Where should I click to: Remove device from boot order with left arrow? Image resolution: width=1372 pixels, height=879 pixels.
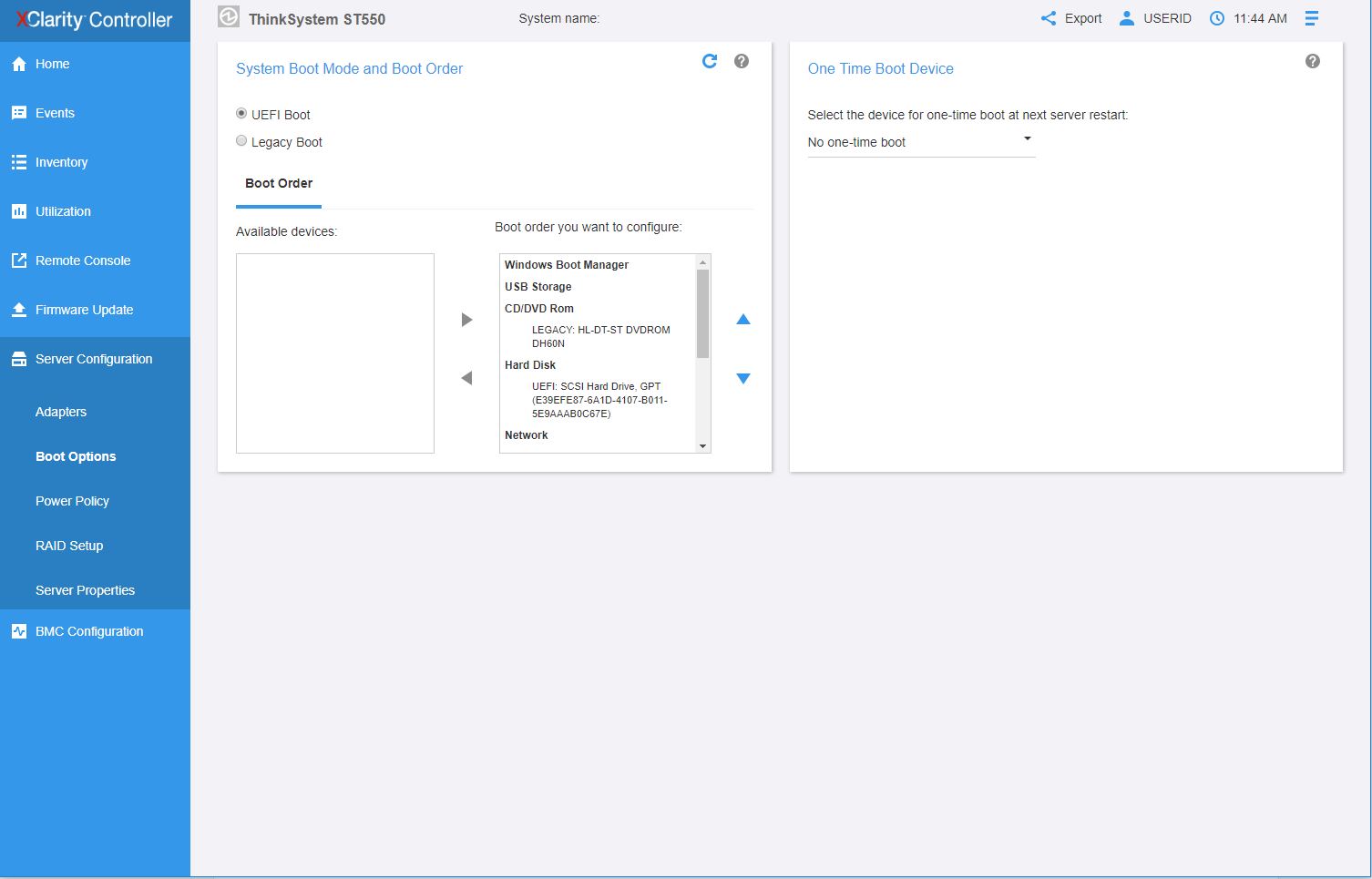[466, 378]
